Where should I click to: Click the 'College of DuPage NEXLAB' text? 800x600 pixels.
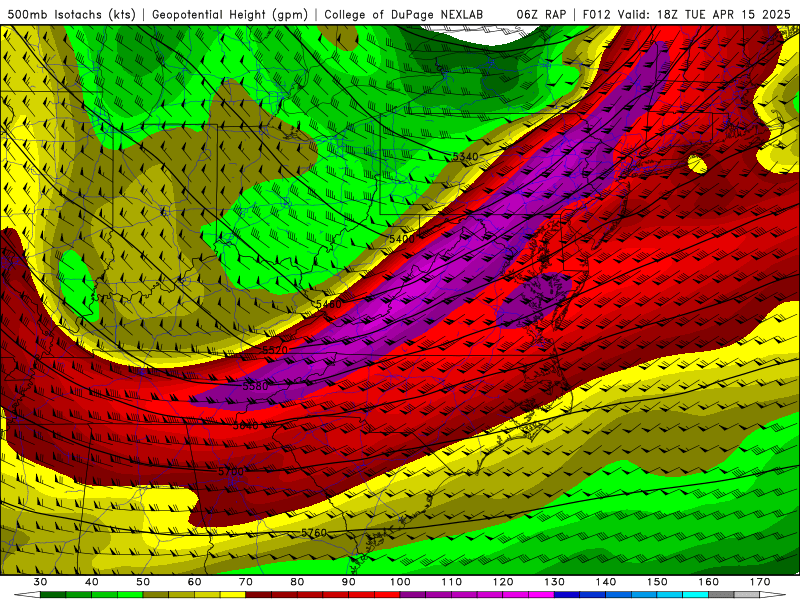[x=404, y=14]
